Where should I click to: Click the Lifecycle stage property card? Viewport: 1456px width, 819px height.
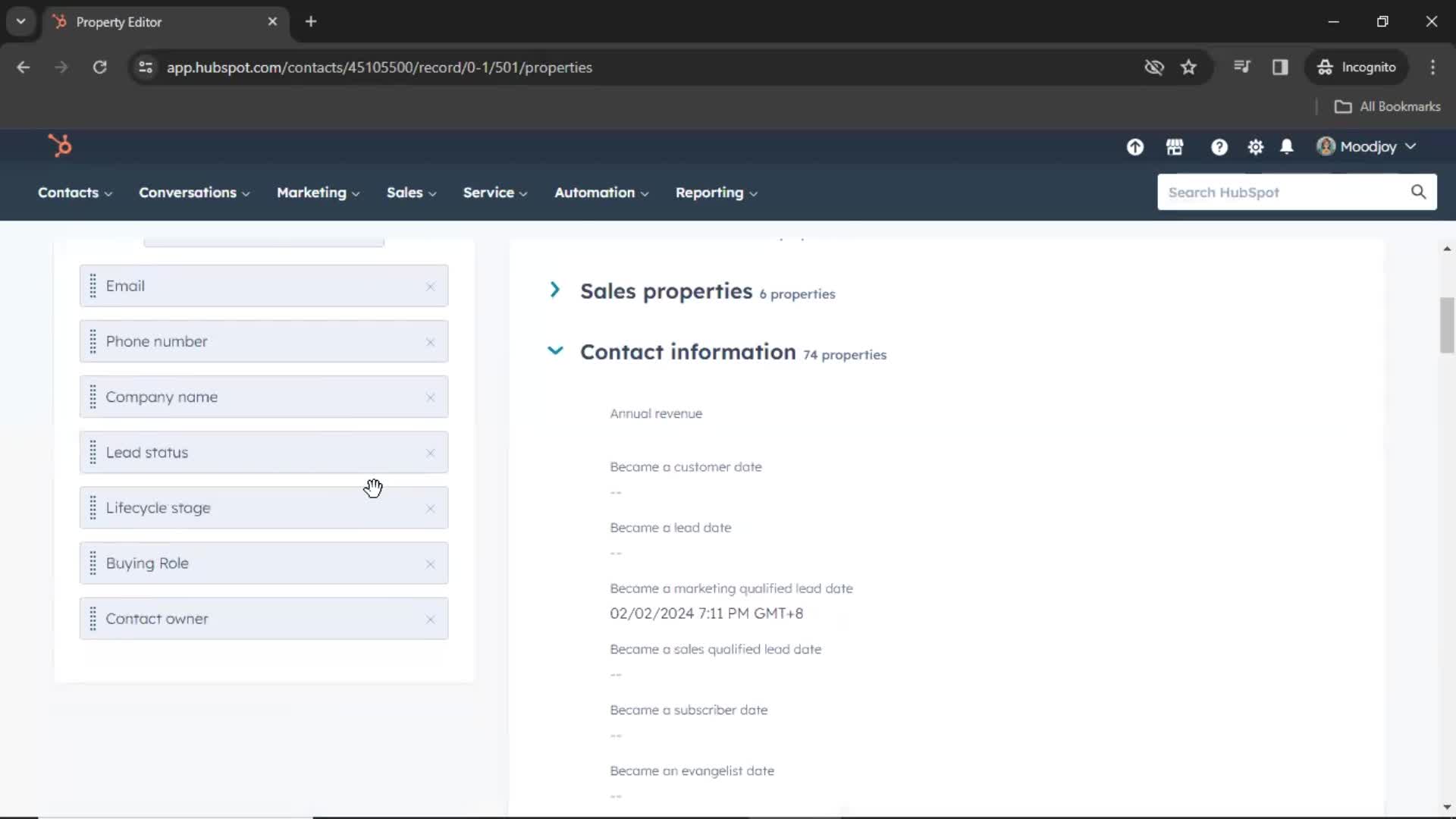pos(264,507)
